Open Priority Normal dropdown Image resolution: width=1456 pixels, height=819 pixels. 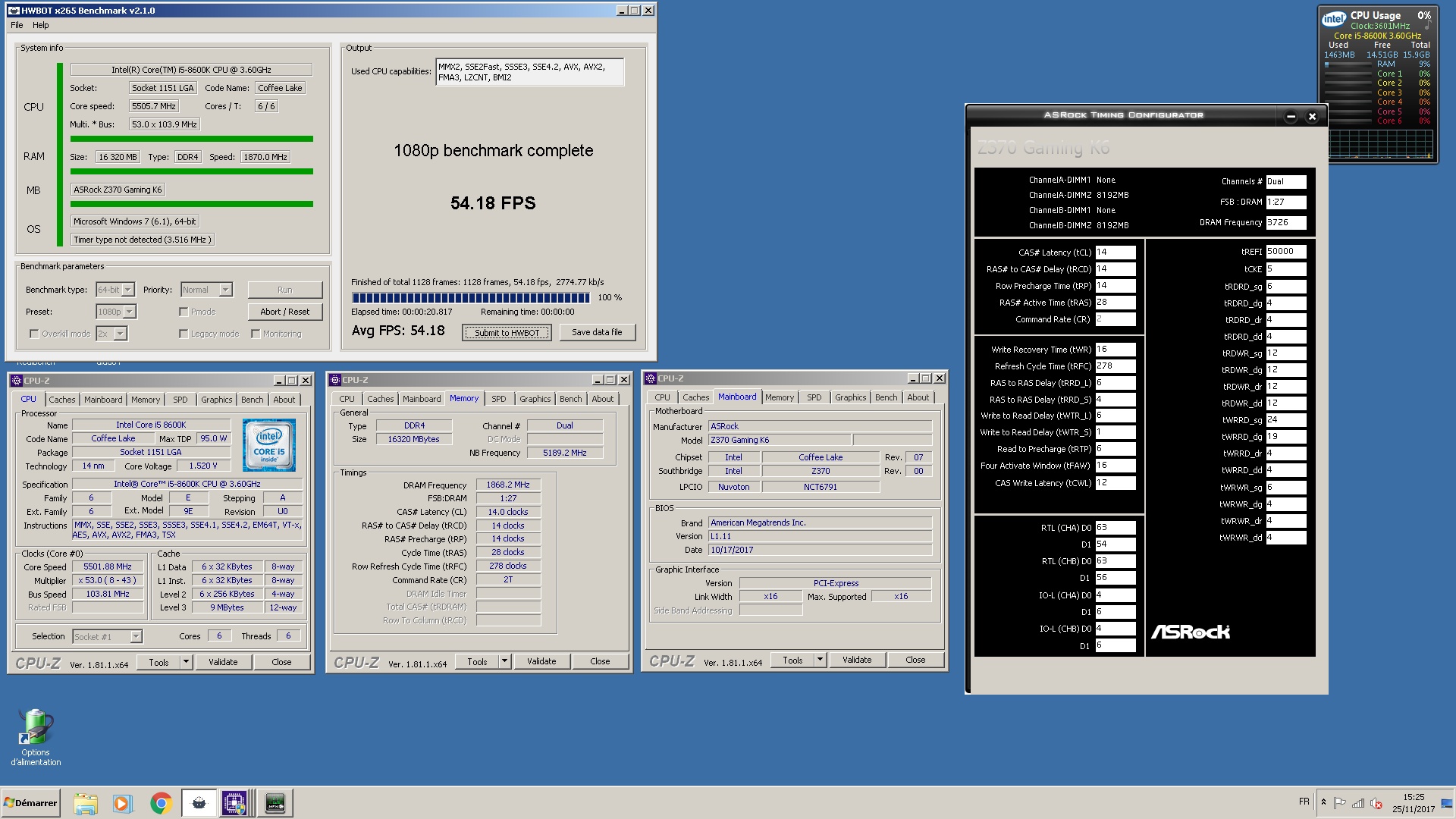click(x=225, y=290)
